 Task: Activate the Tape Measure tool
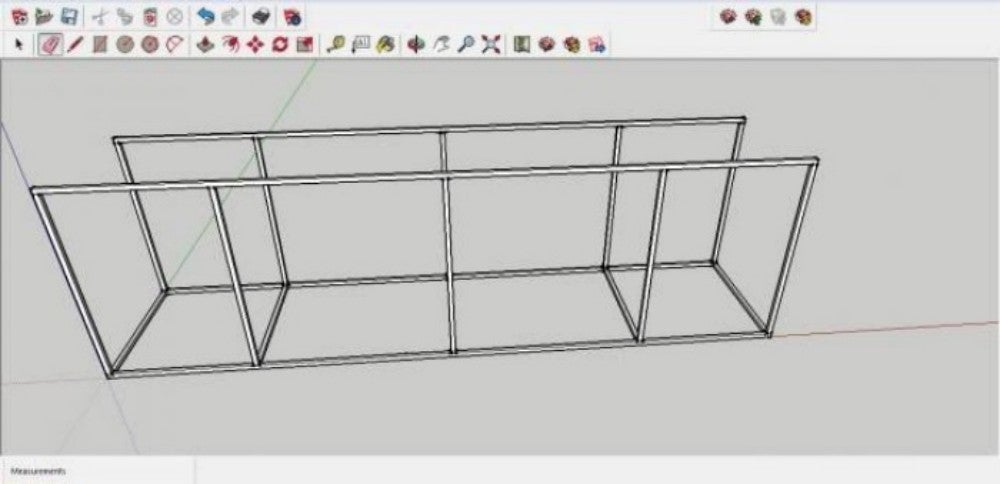pos(336,45)
